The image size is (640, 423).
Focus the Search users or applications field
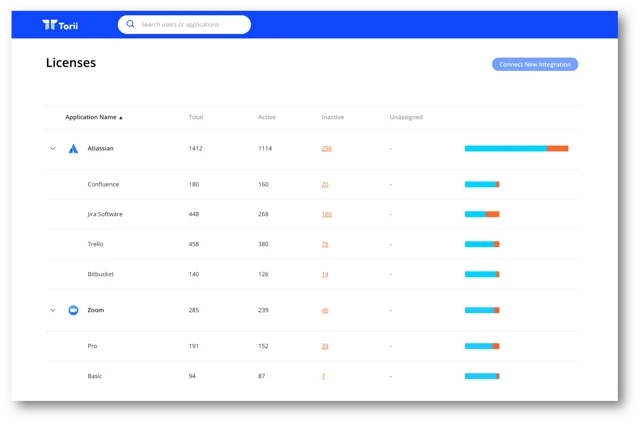pyautogui.click(x=184, y=24)
